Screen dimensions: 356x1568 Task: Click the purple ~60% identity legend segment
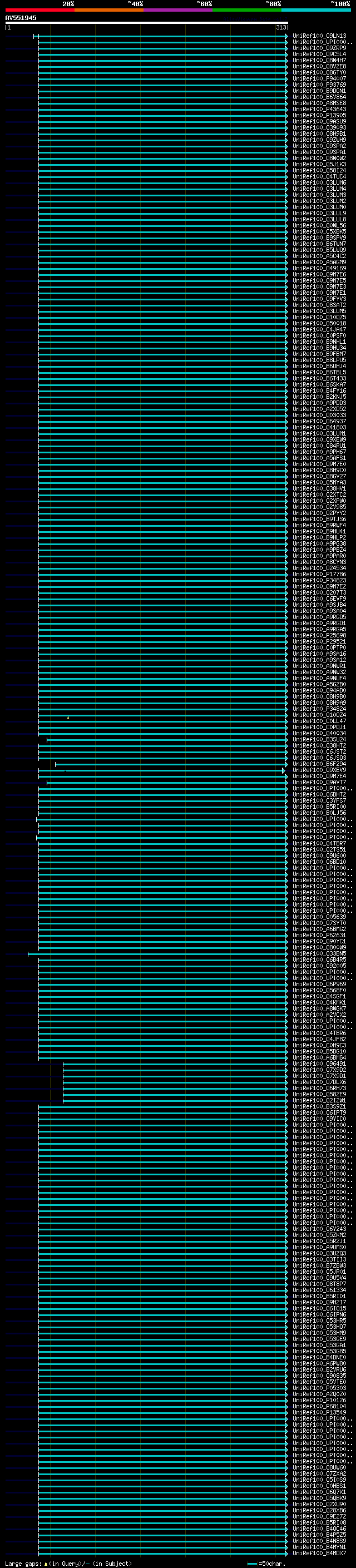[177, 10]
